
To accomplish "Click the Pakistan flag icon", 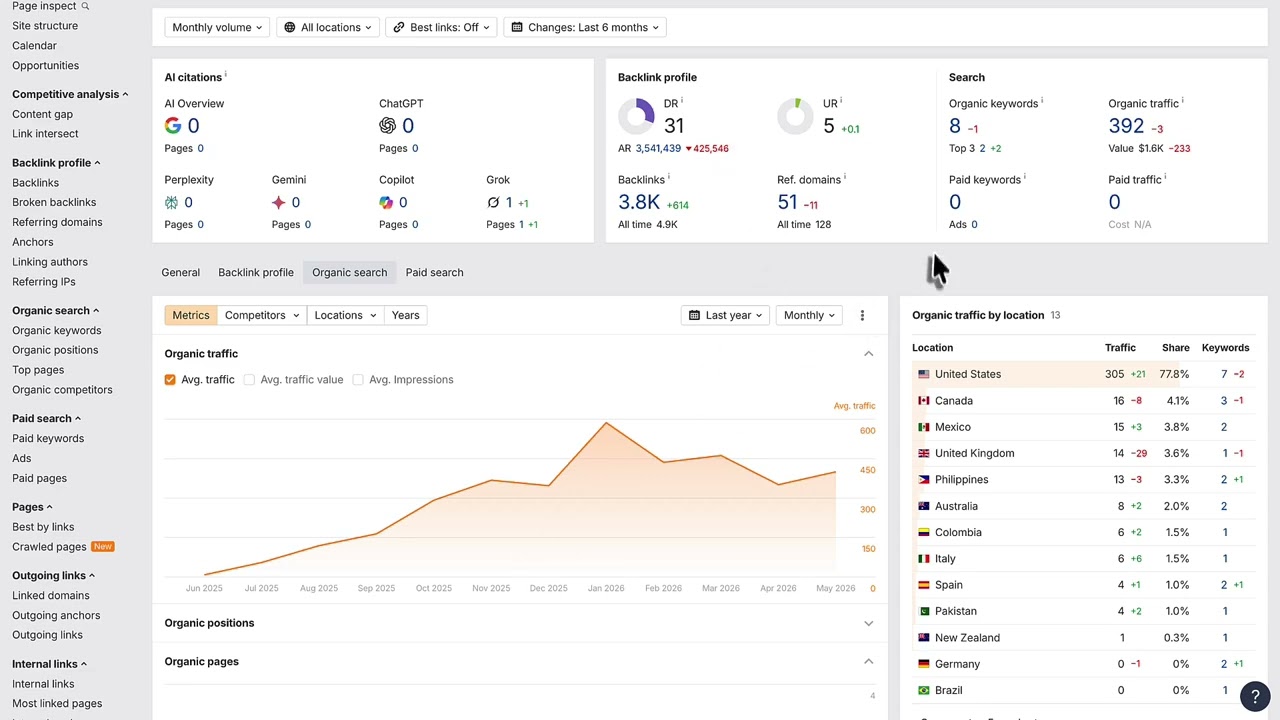I will pos(924,611).
